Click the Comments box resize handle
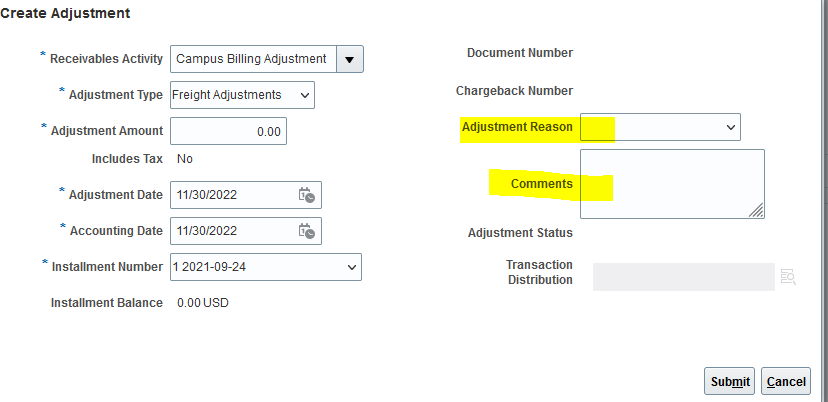828x402 pixels. point(756,210)
